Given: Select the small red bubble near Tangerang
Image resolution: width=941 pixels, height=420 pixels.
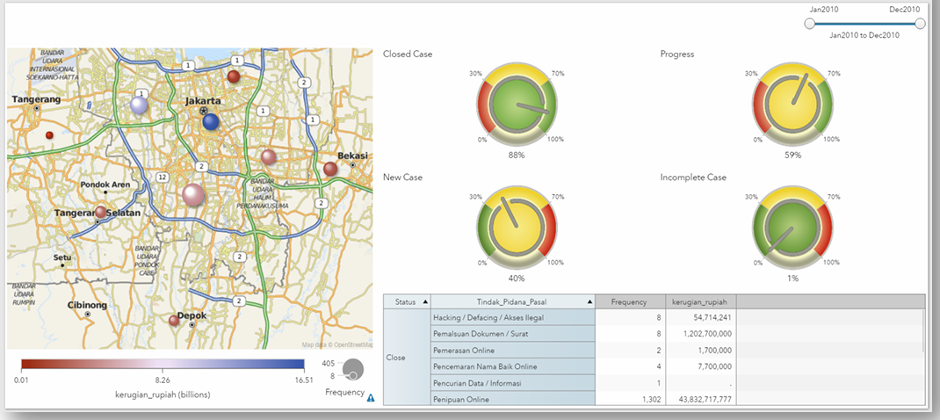Looking at the screenshot, I should click(x=49, y=135).
